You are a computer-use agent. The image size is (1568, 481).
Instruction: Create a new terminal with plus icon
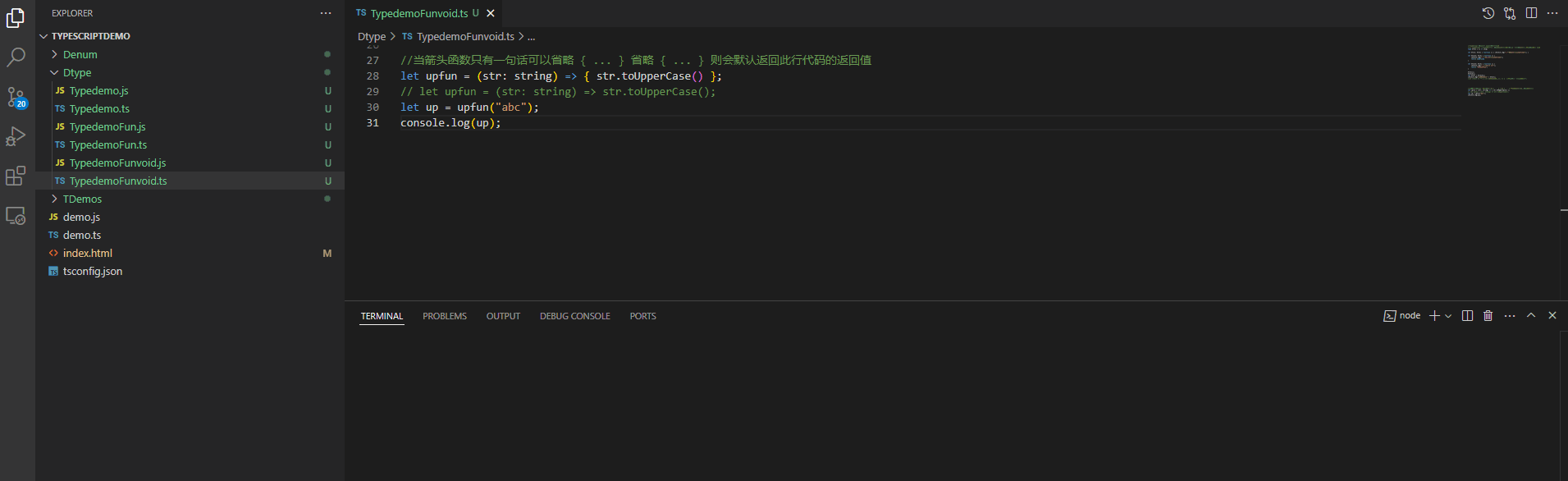pyautogui.click(x=1434, y=316)
